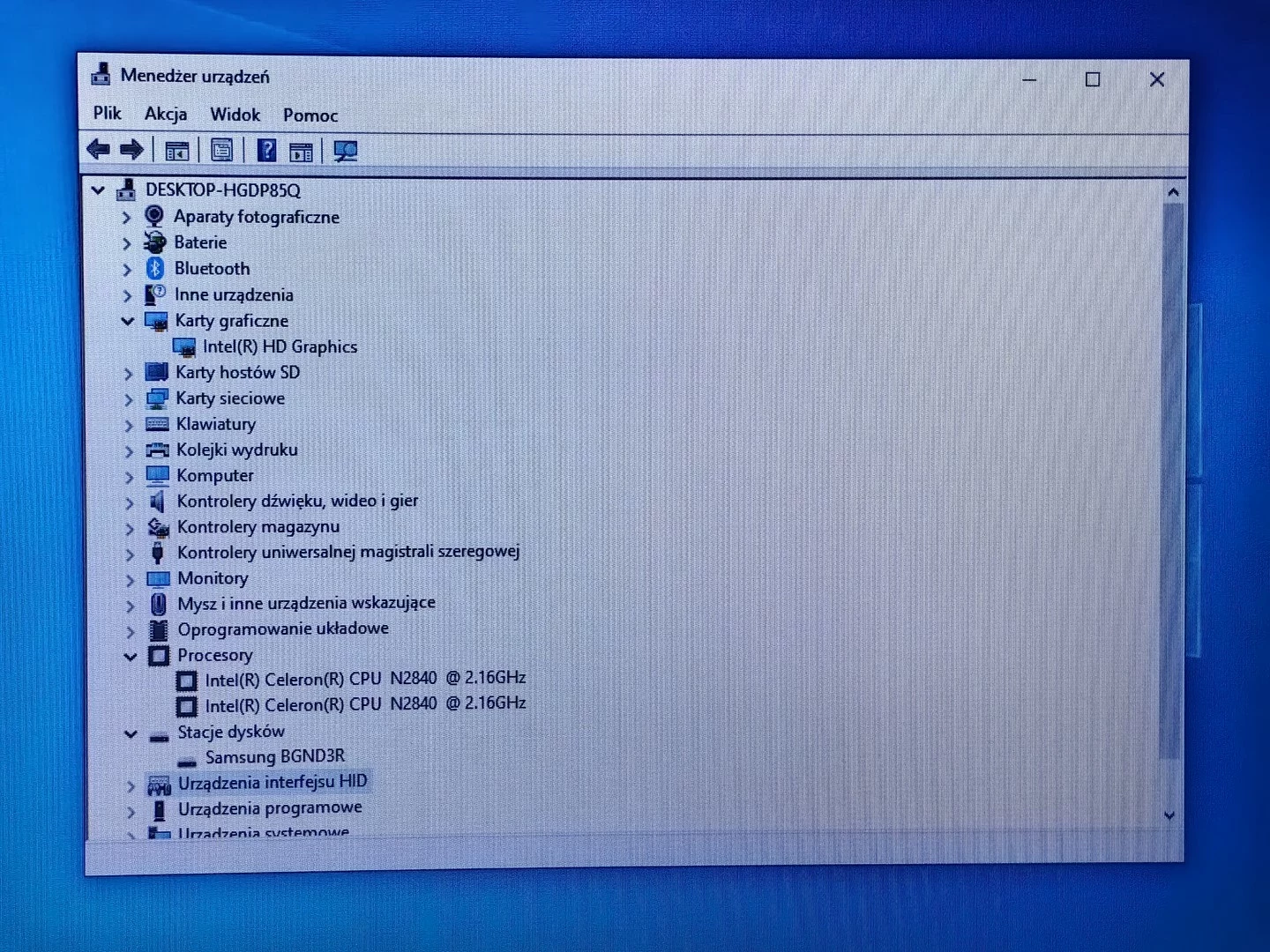
Task: Click the scrollbar up arrow
Action: point(1172,192)
